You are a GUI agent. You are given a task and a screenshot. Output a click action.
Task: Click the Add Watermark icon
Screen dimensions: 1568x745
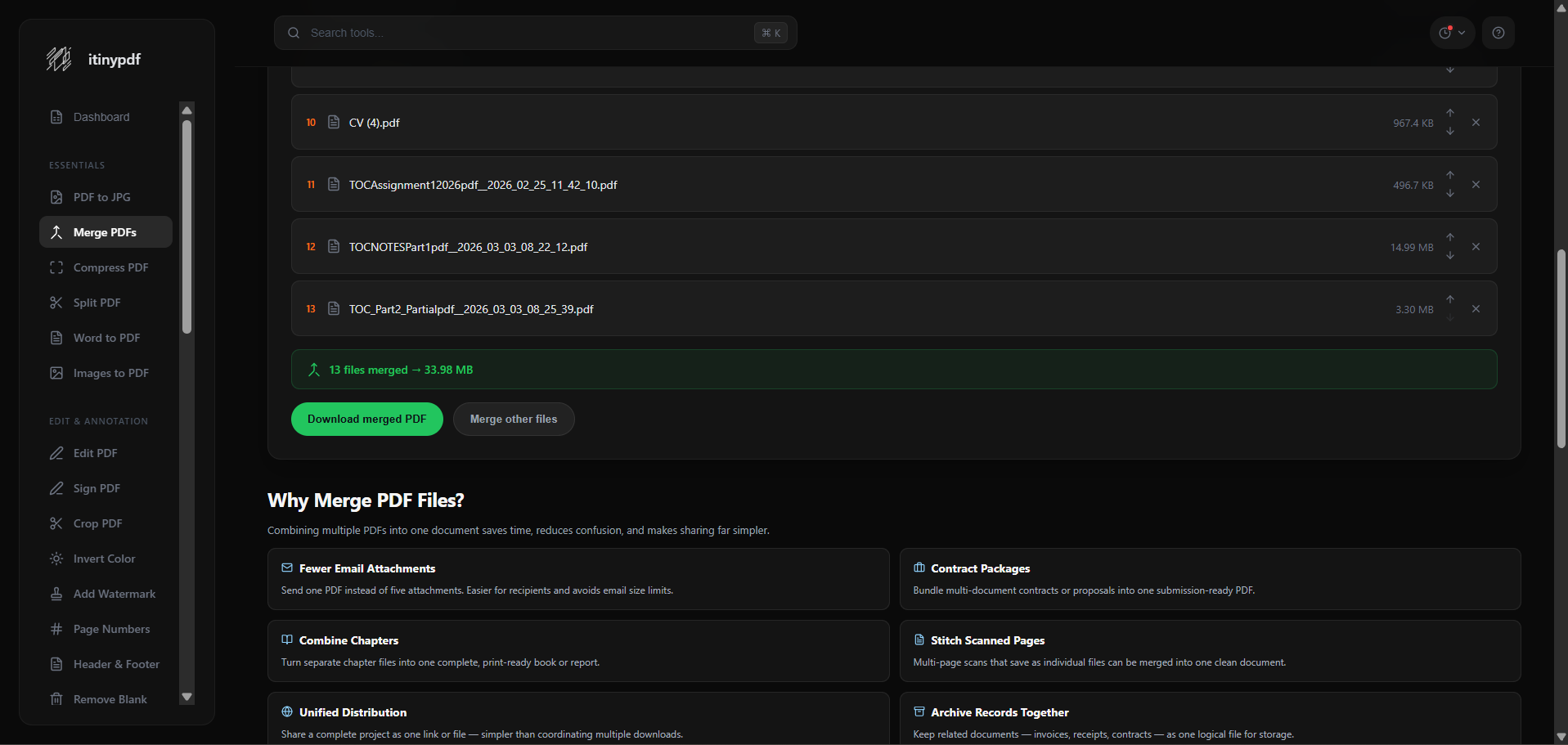click(56, 594)
